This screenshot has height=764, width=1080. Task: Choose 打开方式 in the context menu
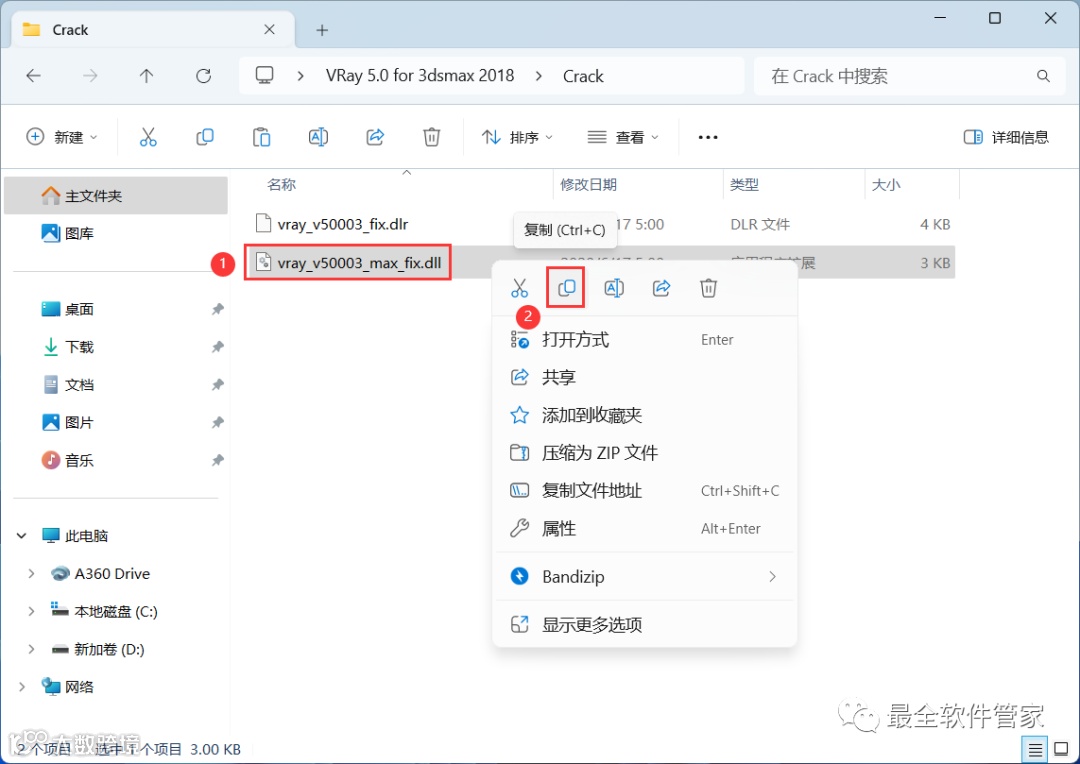point(645,340)
